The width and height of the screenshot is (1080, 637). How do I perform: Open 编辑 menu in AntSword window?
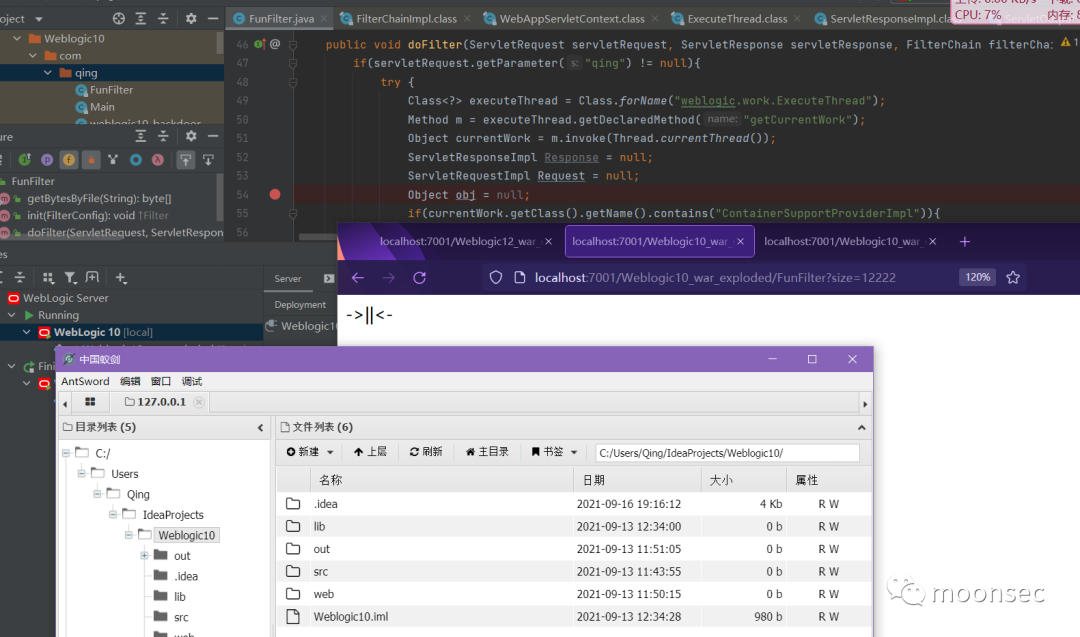tap(130, 382)
